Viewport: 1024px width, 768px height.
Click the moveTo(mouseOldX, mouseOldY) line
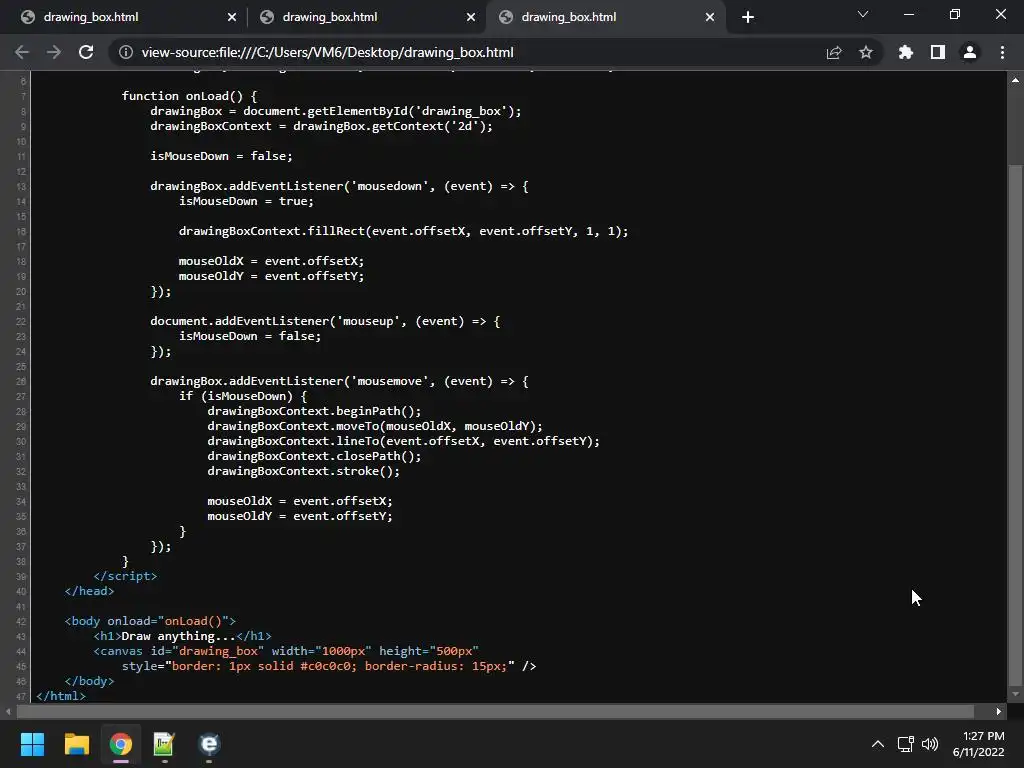click(375, 426)
